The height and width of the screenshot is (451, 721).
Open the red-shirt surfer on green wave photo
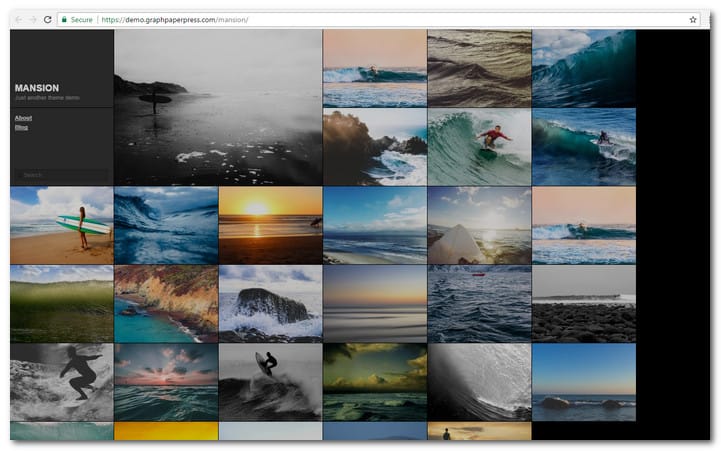(479, 146)
